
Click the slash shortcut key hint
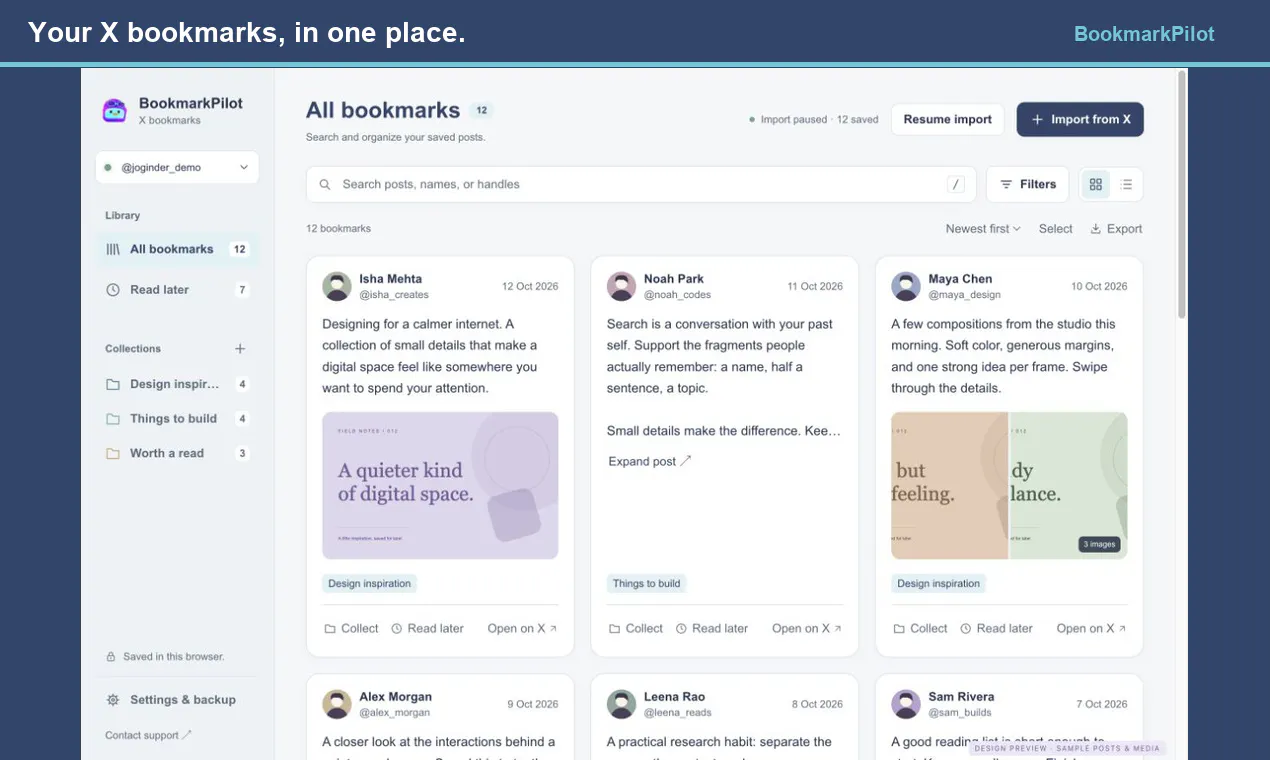956,184
